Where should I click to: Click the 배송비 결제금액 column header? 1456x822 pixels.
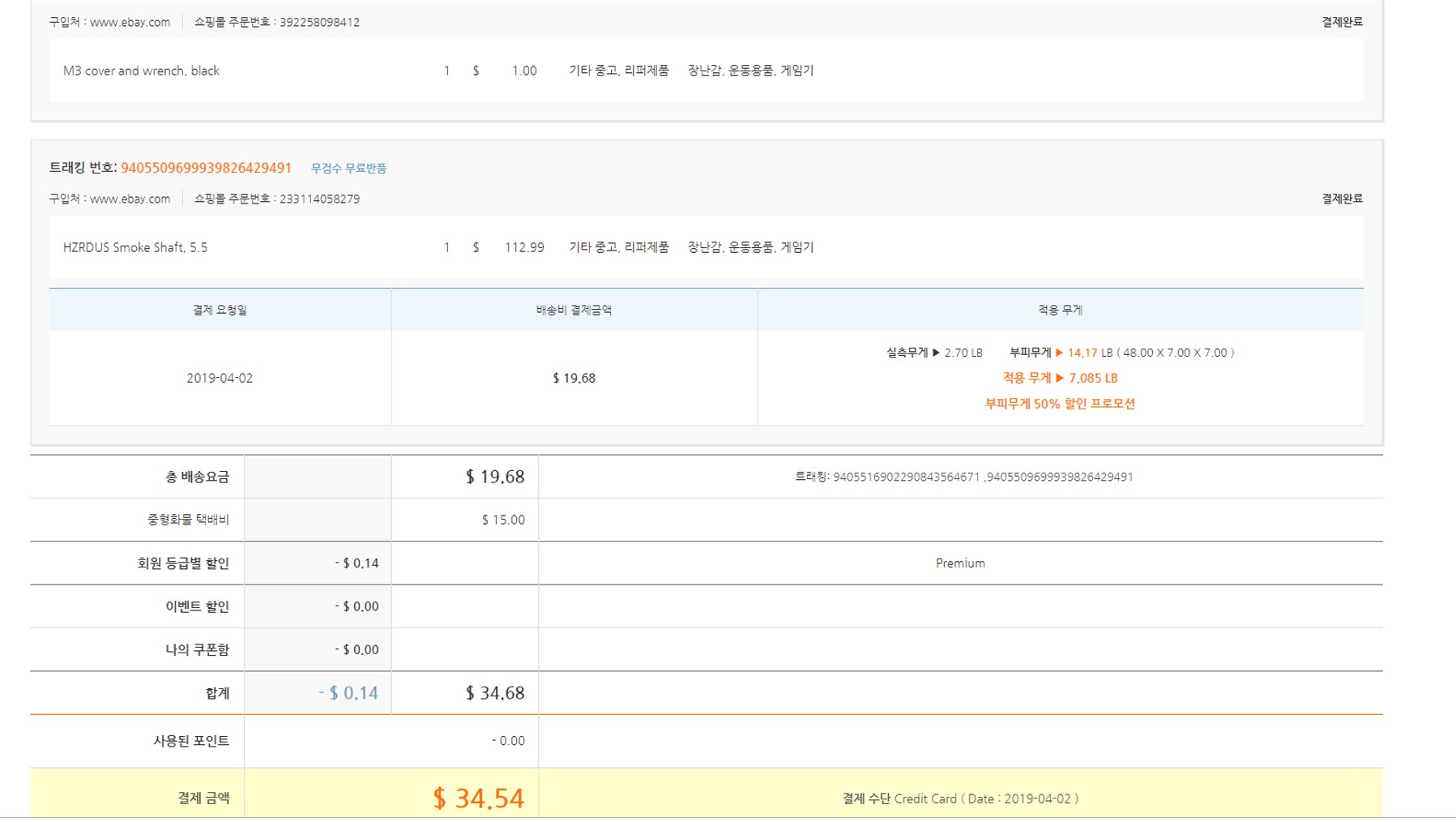(x=574, y=310)
